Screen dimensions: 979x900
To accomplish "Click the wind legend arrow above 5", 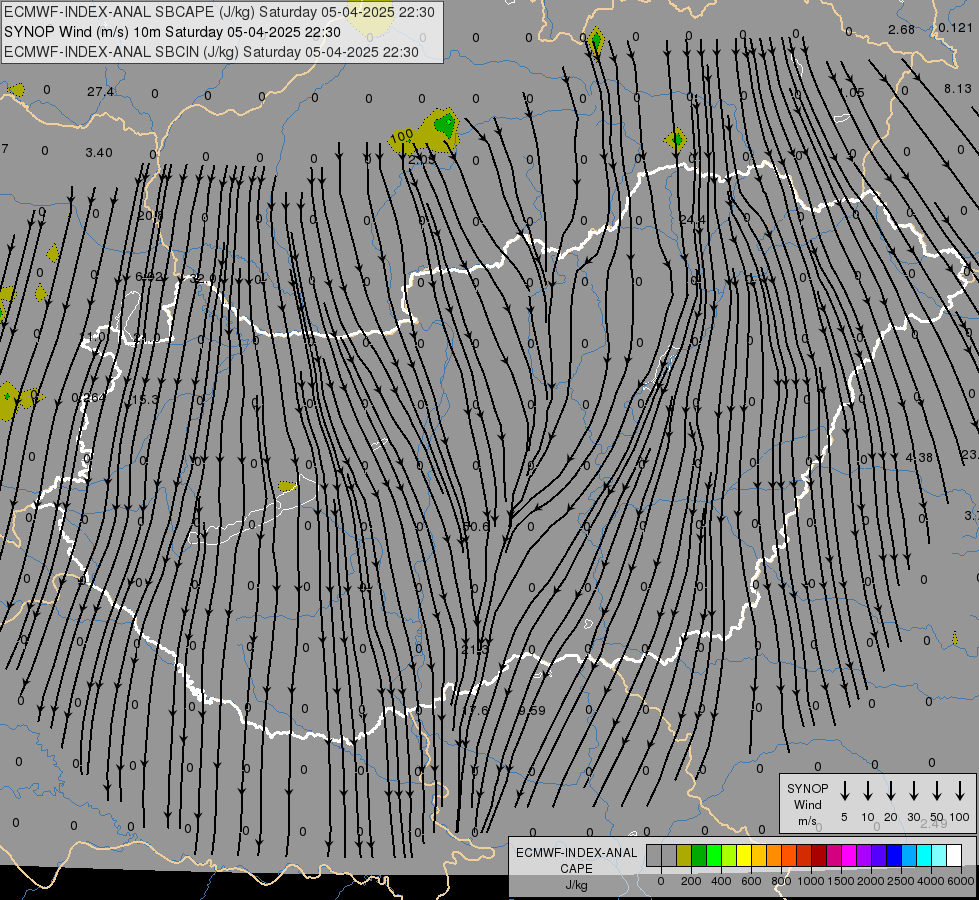I will [x=844, y=790].
